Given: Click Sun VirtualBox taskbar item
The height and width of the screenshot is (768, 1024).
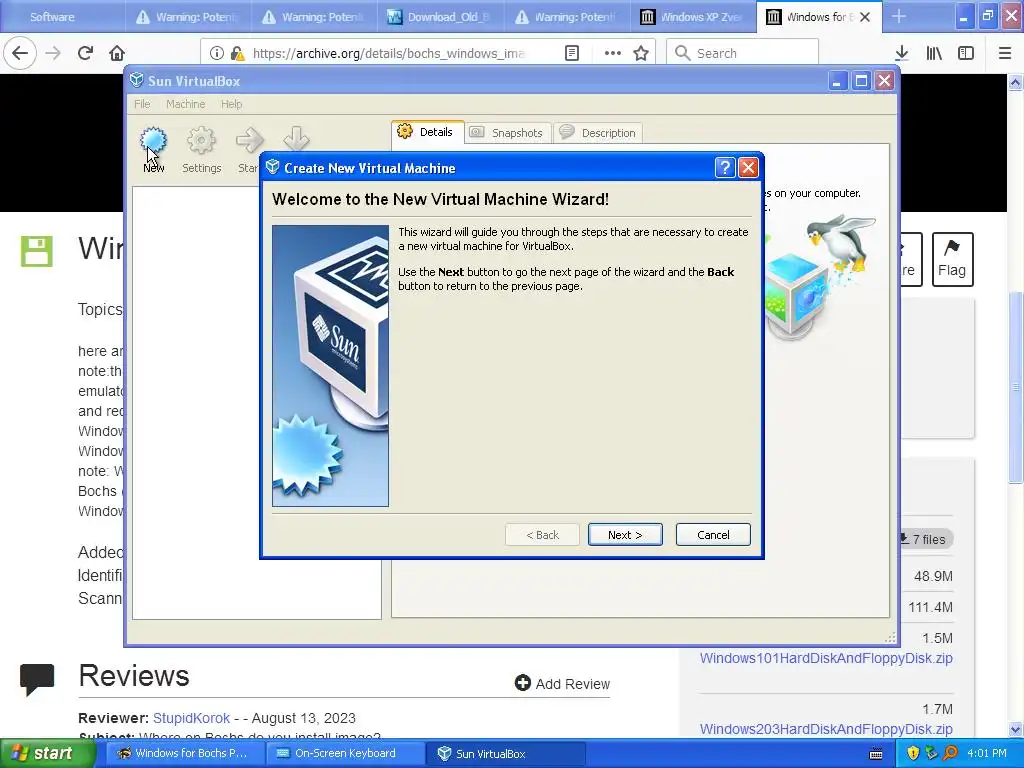Looking at the screenshot, I should pos(504,753).
